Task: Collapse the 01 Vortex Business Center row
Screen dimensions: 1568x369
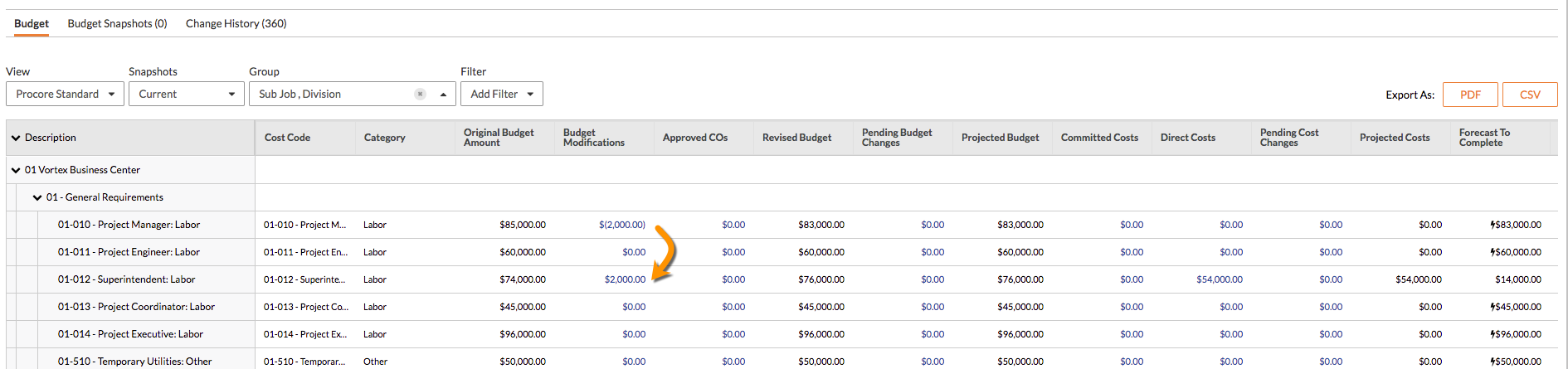Action: (16, 170)
